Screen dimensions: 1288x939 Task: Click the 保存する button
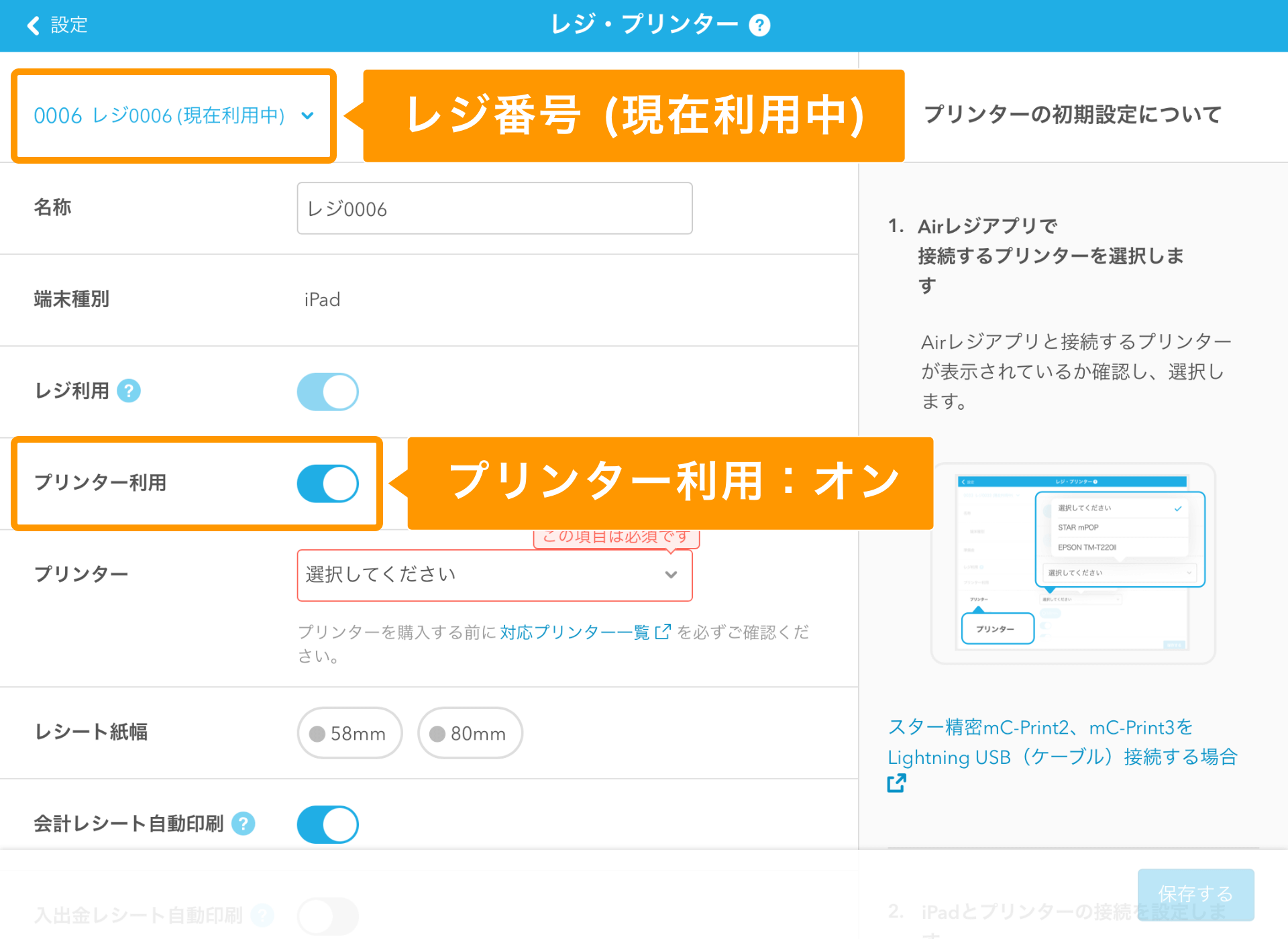pyautogui.click(x=1195, y=894)
